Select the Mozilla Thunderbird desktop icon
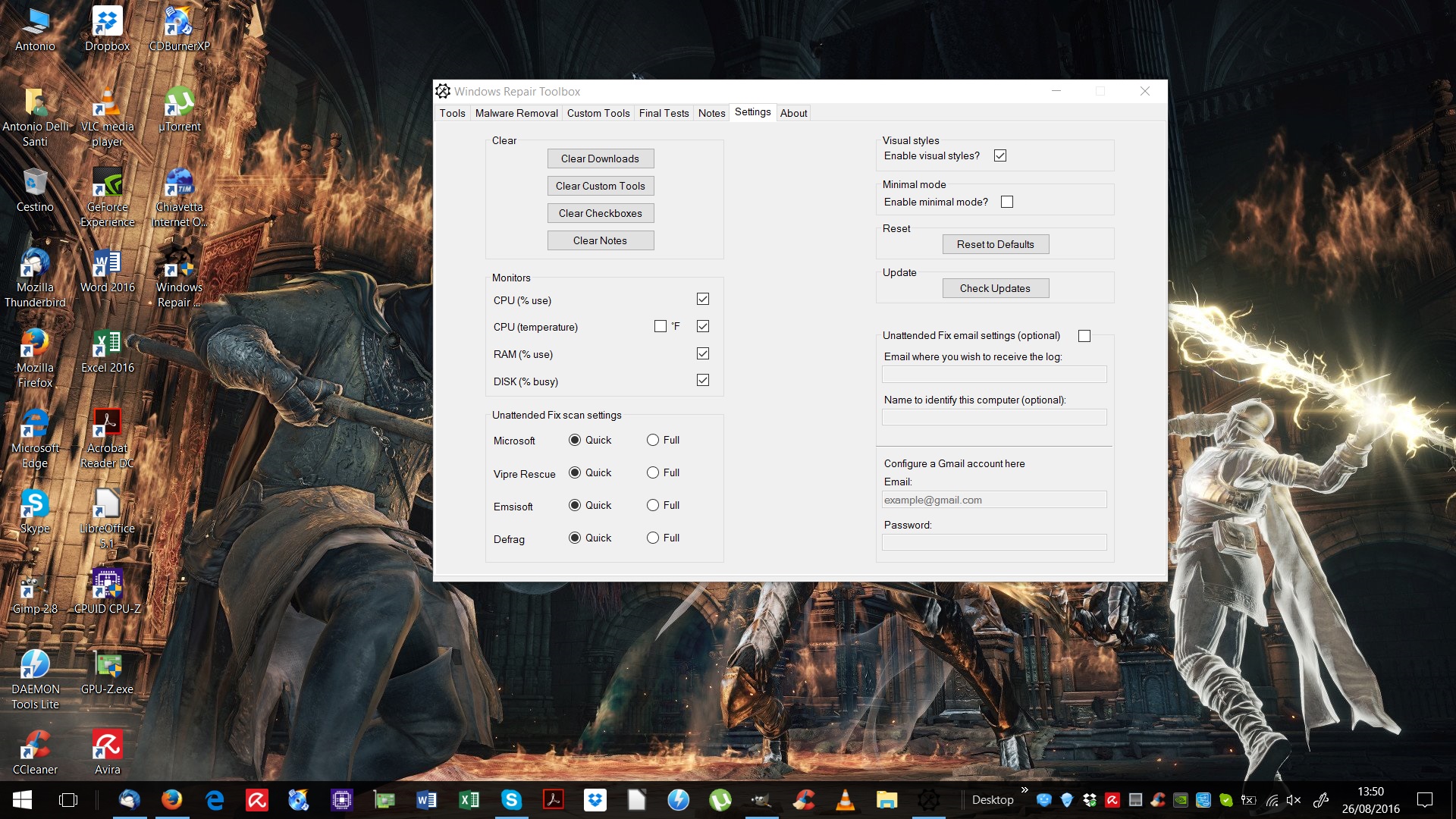Screen dimensions: 1456x819 [x=35, y=278]
